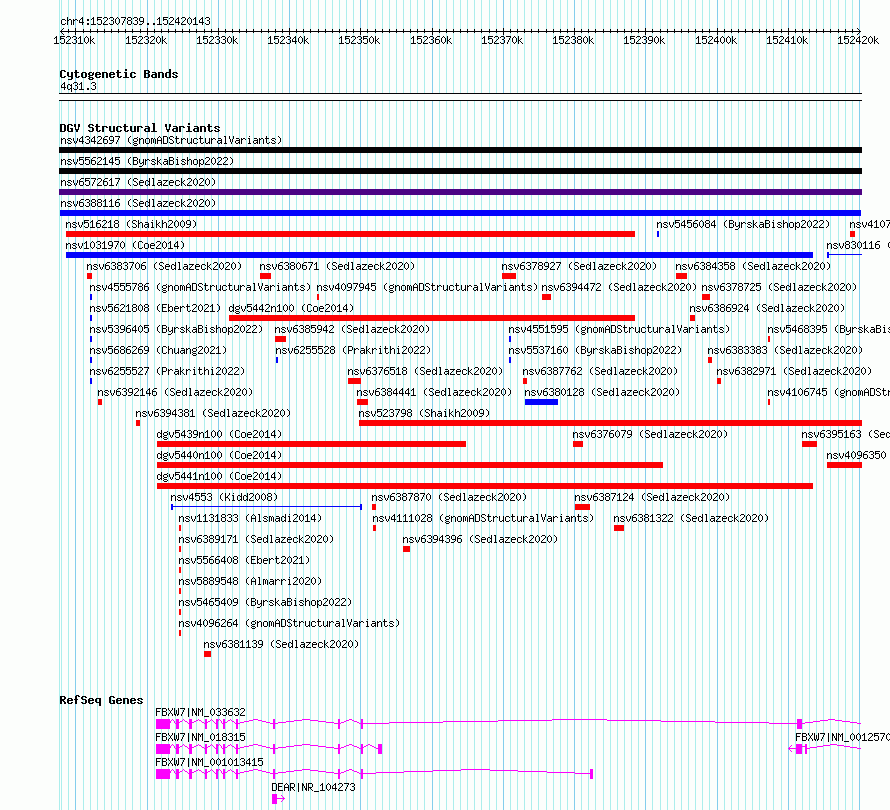
Task: Click nsv6376518 (Sedlazeck2020) label
Action: pos(425,371)
